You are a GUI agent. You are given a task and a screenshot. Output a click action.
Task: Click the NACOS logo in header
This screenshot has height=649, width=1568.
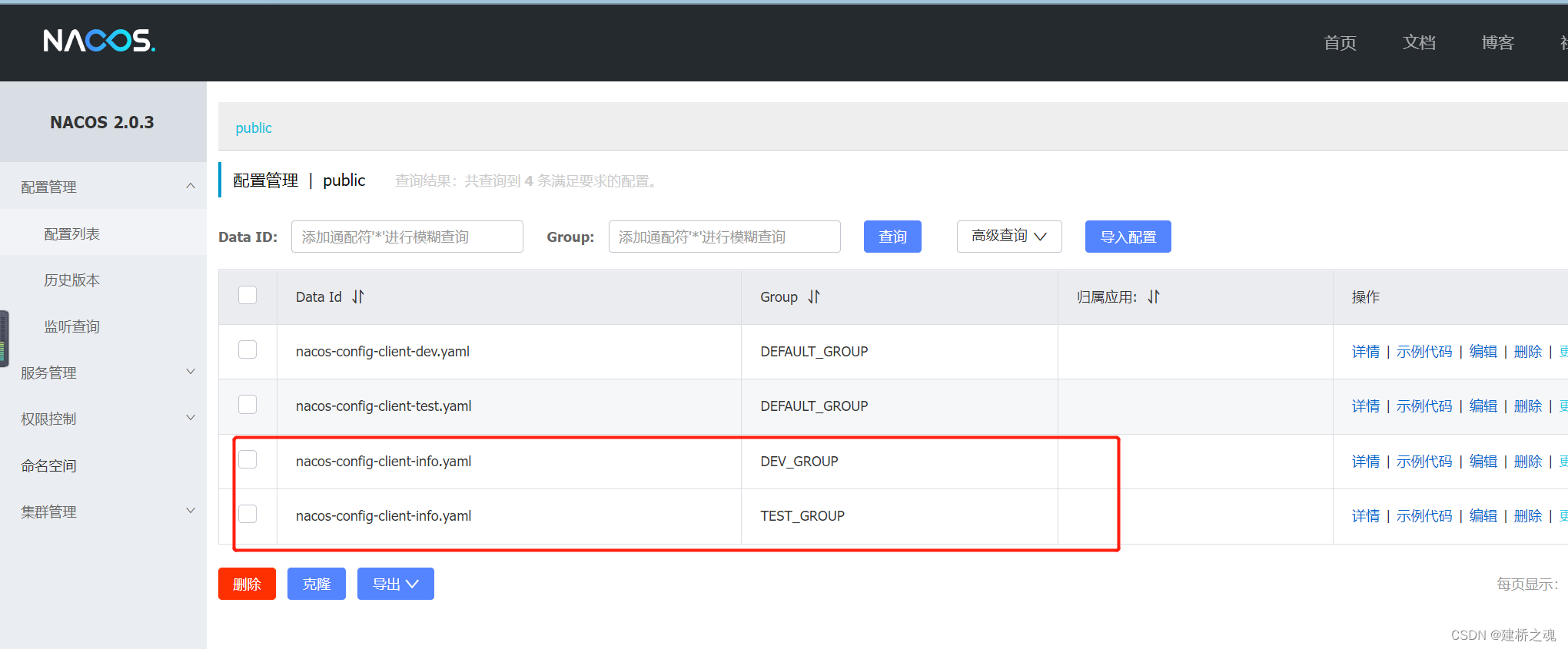[x=99, y=41]
